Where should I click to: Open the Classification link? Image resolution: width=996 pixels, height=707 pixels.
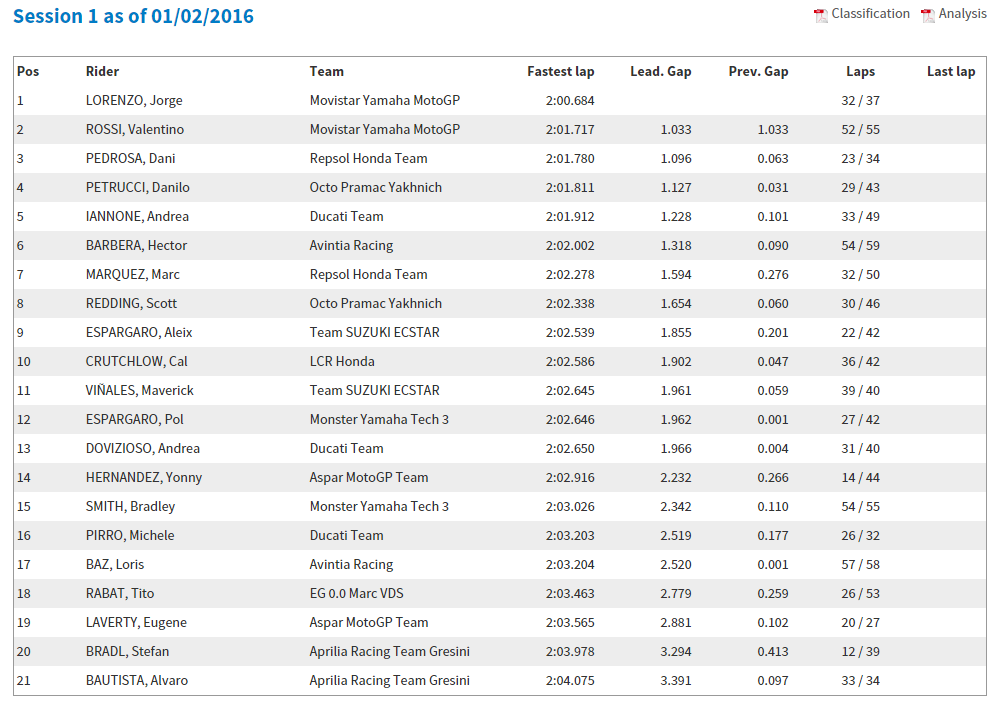point(870,14)
